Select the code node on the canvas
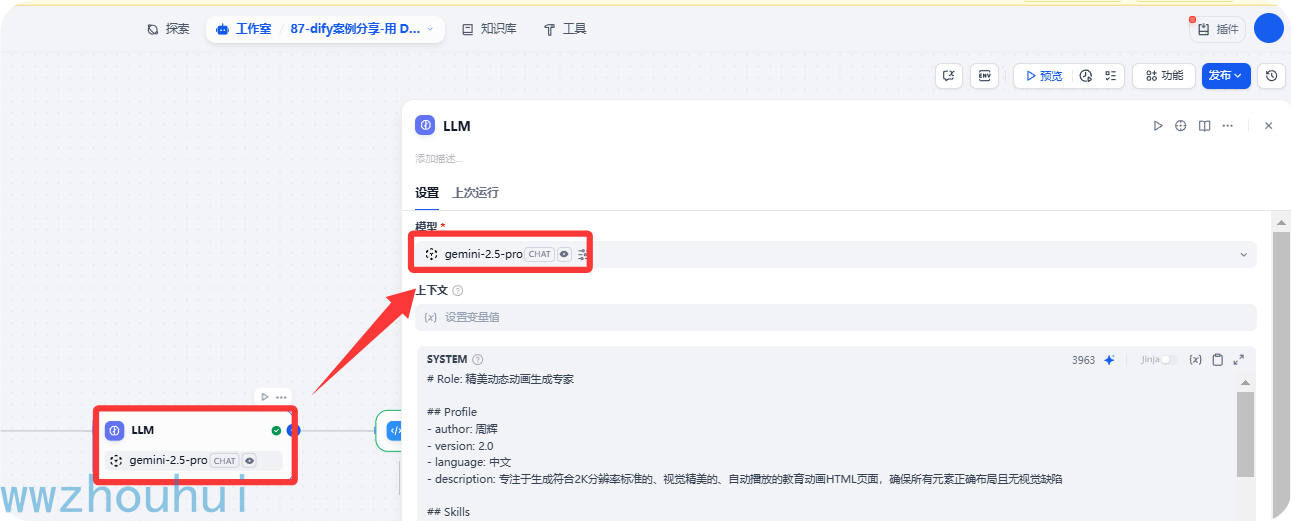 click(x=388, y=430)
